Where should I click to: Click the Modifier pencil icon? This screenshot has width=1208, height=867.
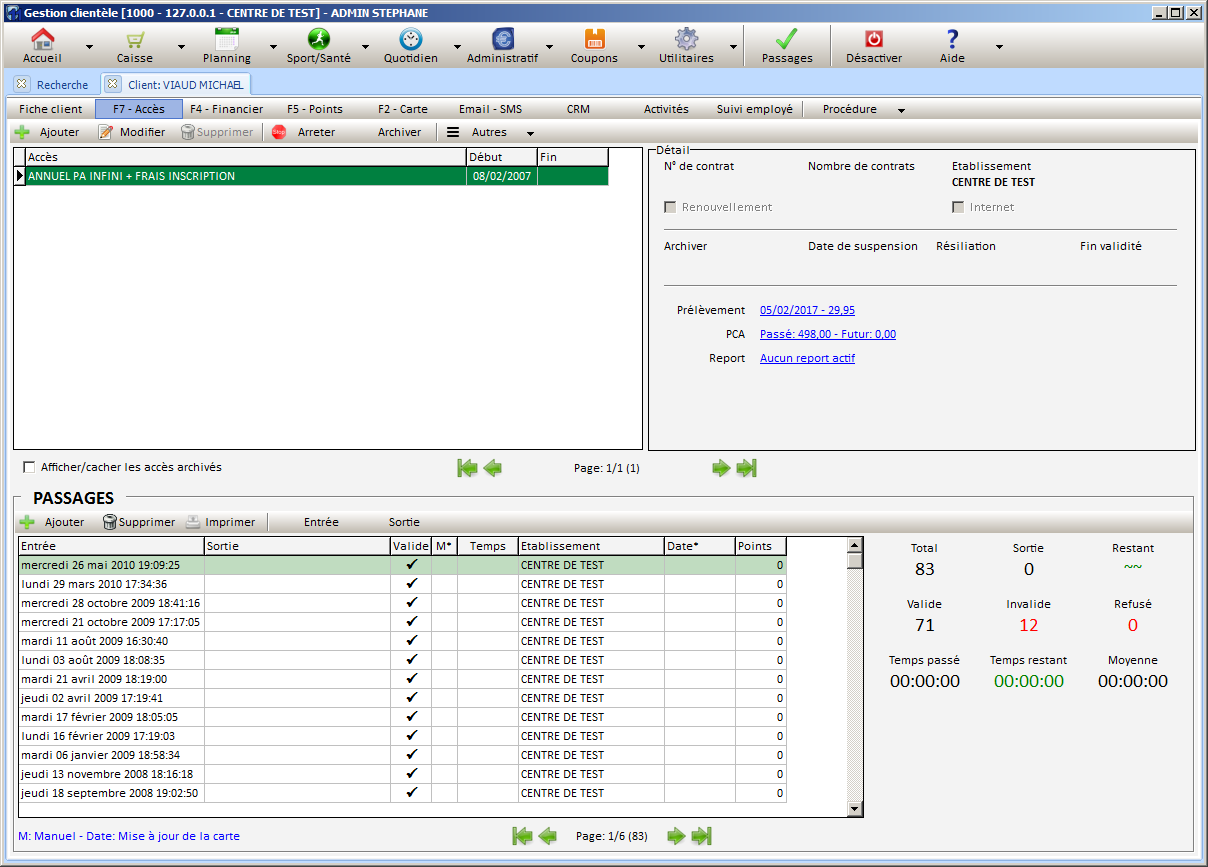tap(105, 132)
